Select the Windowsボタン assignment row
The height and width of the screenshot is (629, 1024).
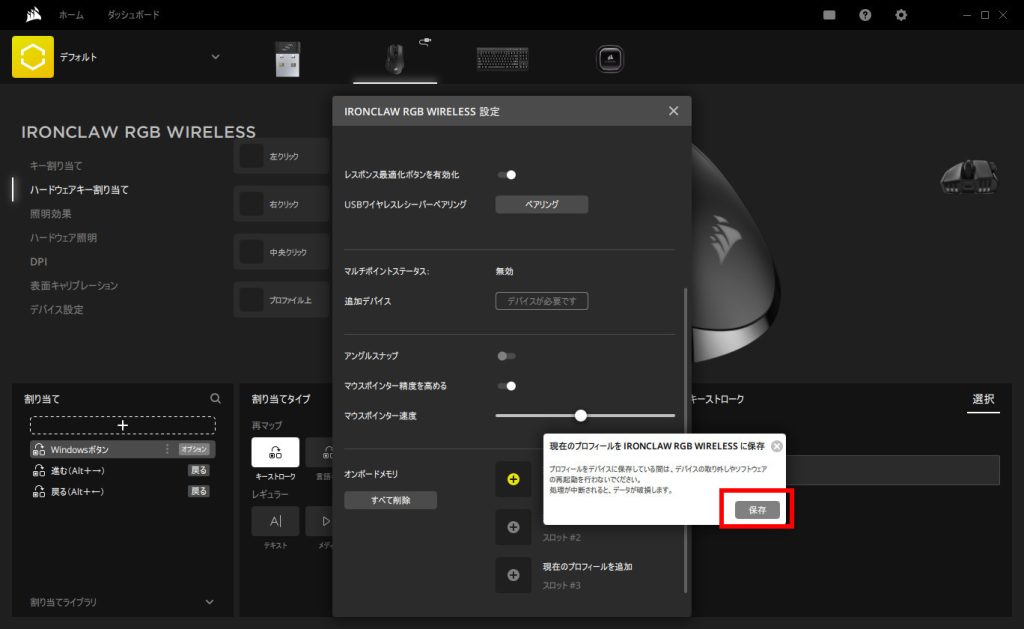[x=123, y=449]
